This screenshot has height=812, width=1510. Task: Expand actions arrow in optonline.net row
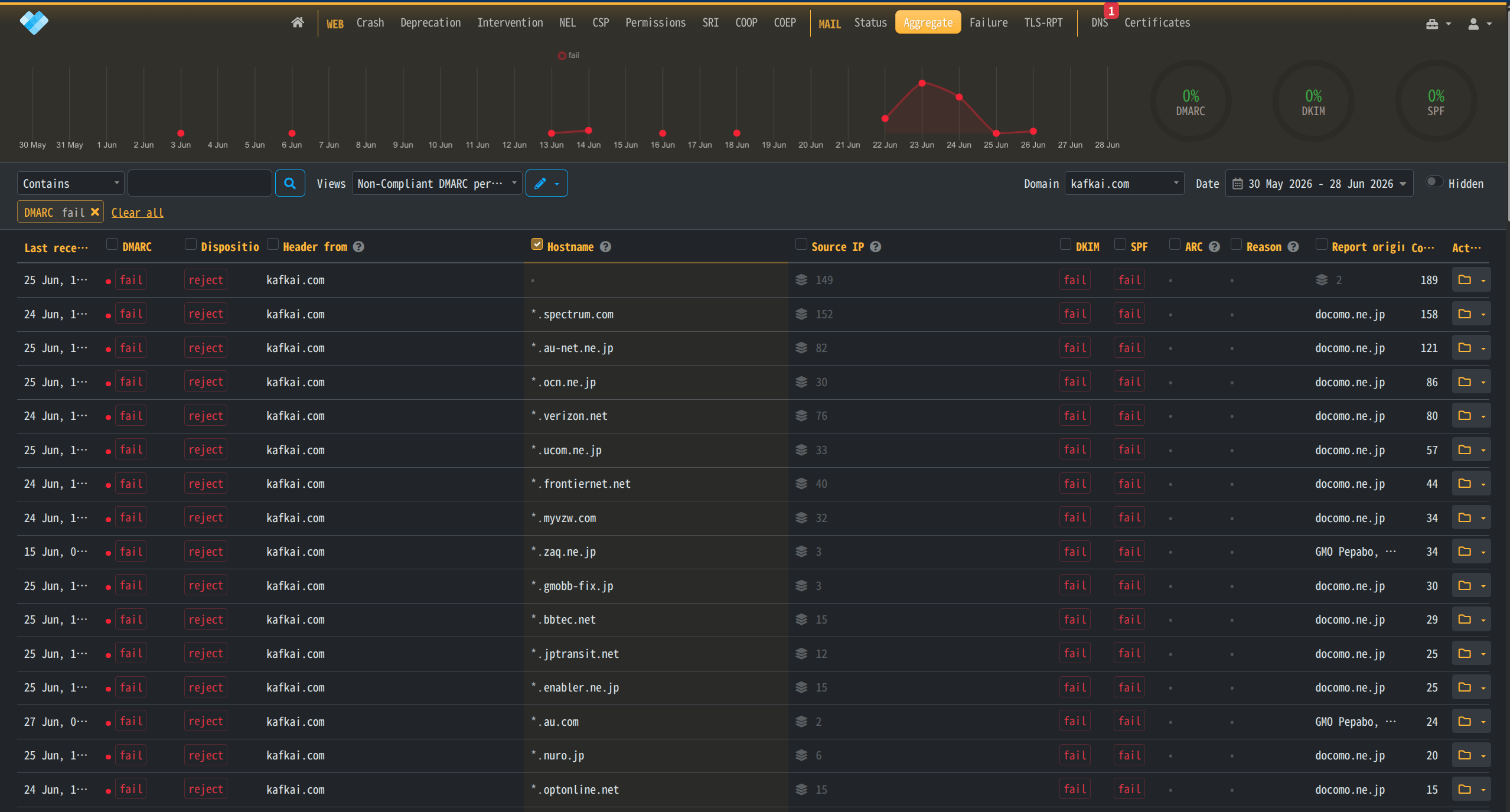(x=1483, y=790)
